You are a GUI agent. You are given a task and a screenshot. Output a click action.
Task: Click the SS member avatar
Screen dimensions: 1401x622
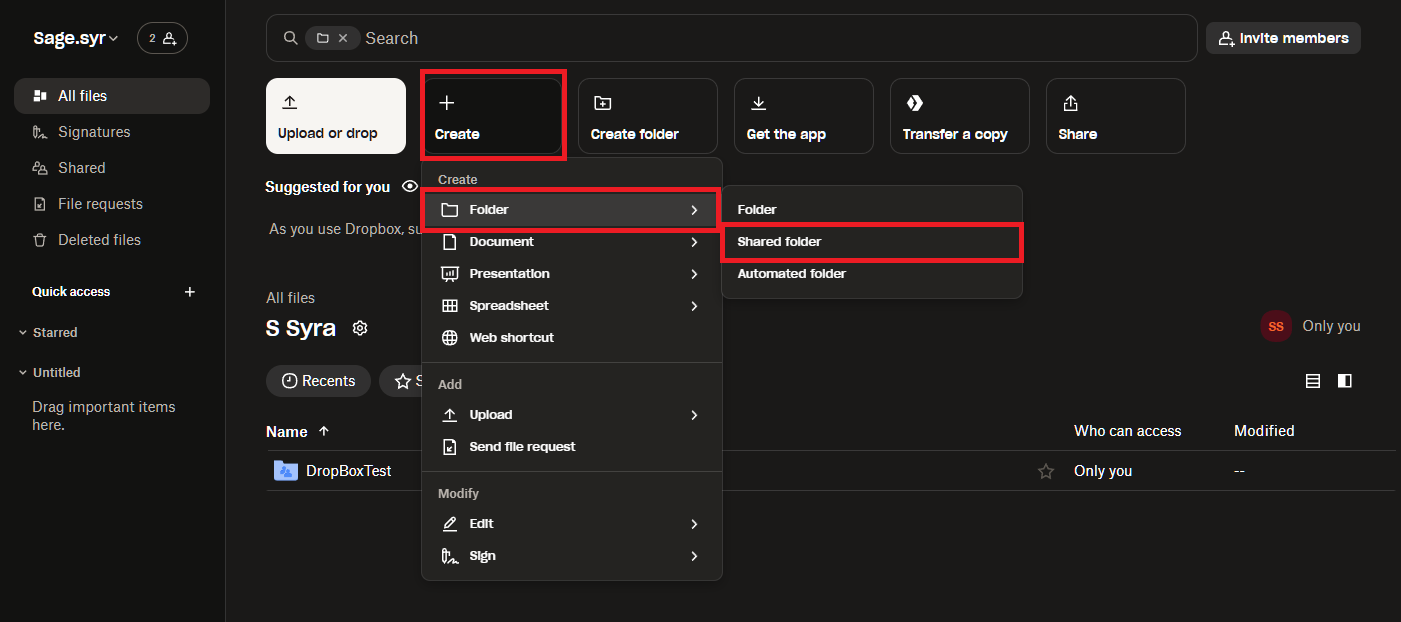(x=1276, y=326)
